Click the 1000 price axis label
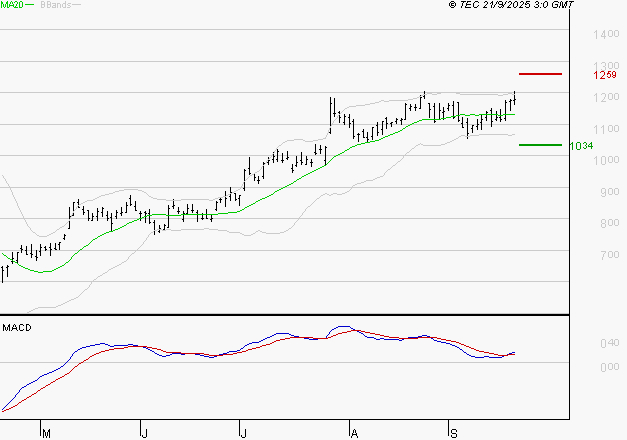627x440 pixels. tap(606, 160)
